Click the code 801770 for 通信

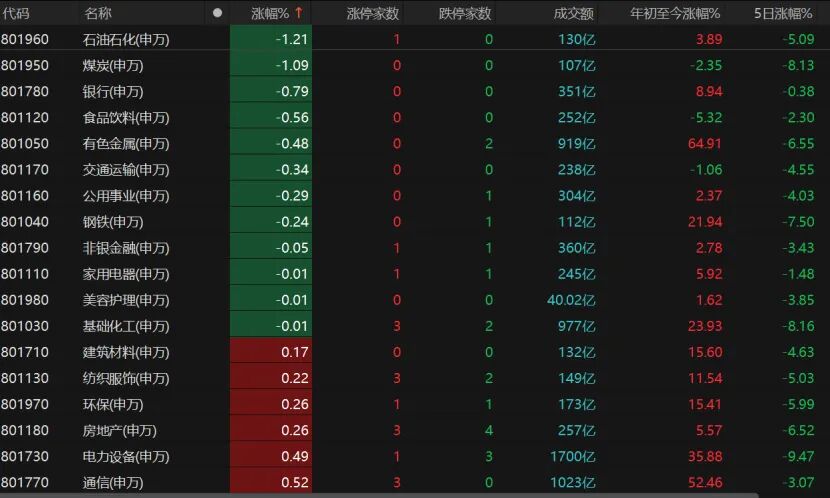25,482
